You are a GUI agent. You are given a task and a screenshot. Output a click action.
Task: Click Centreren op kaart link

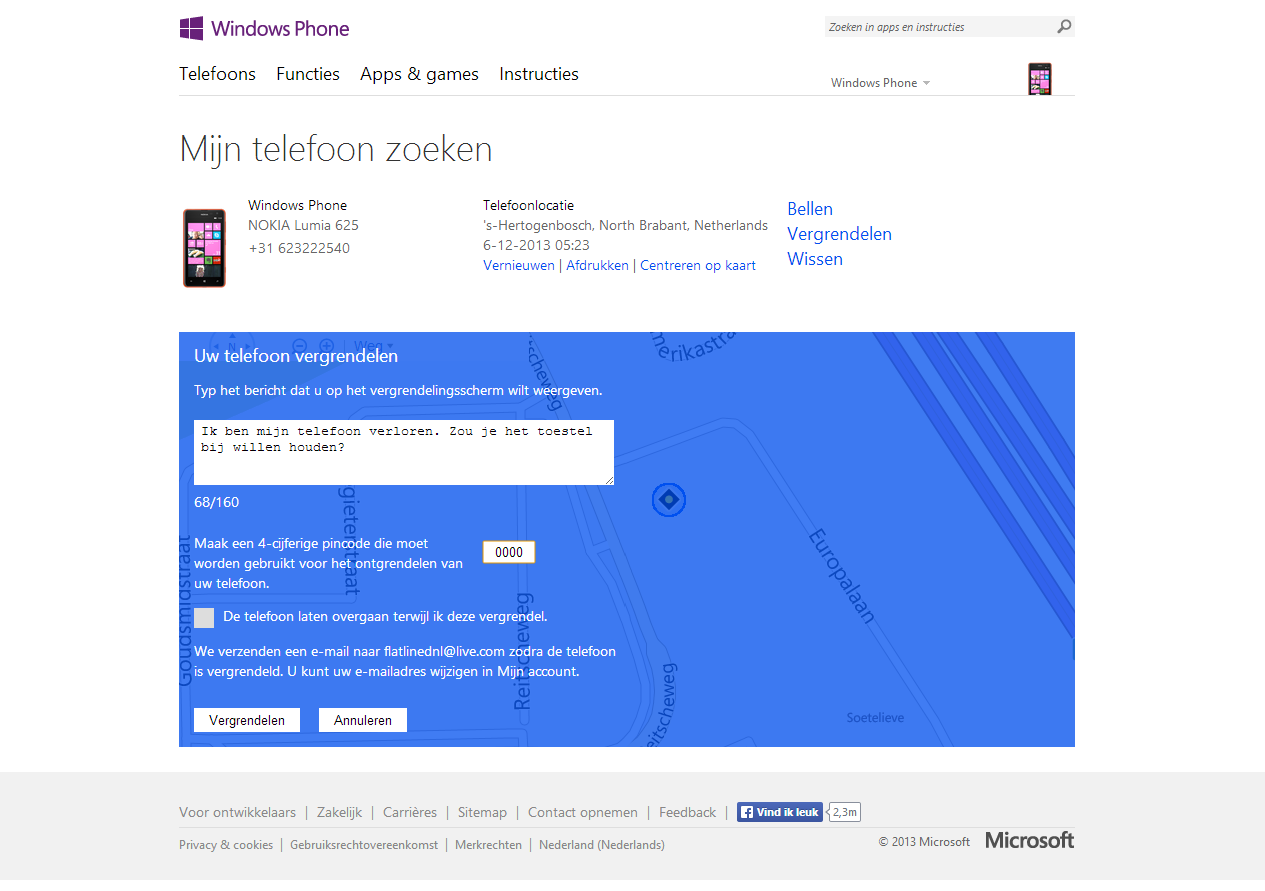coord(698,265)
